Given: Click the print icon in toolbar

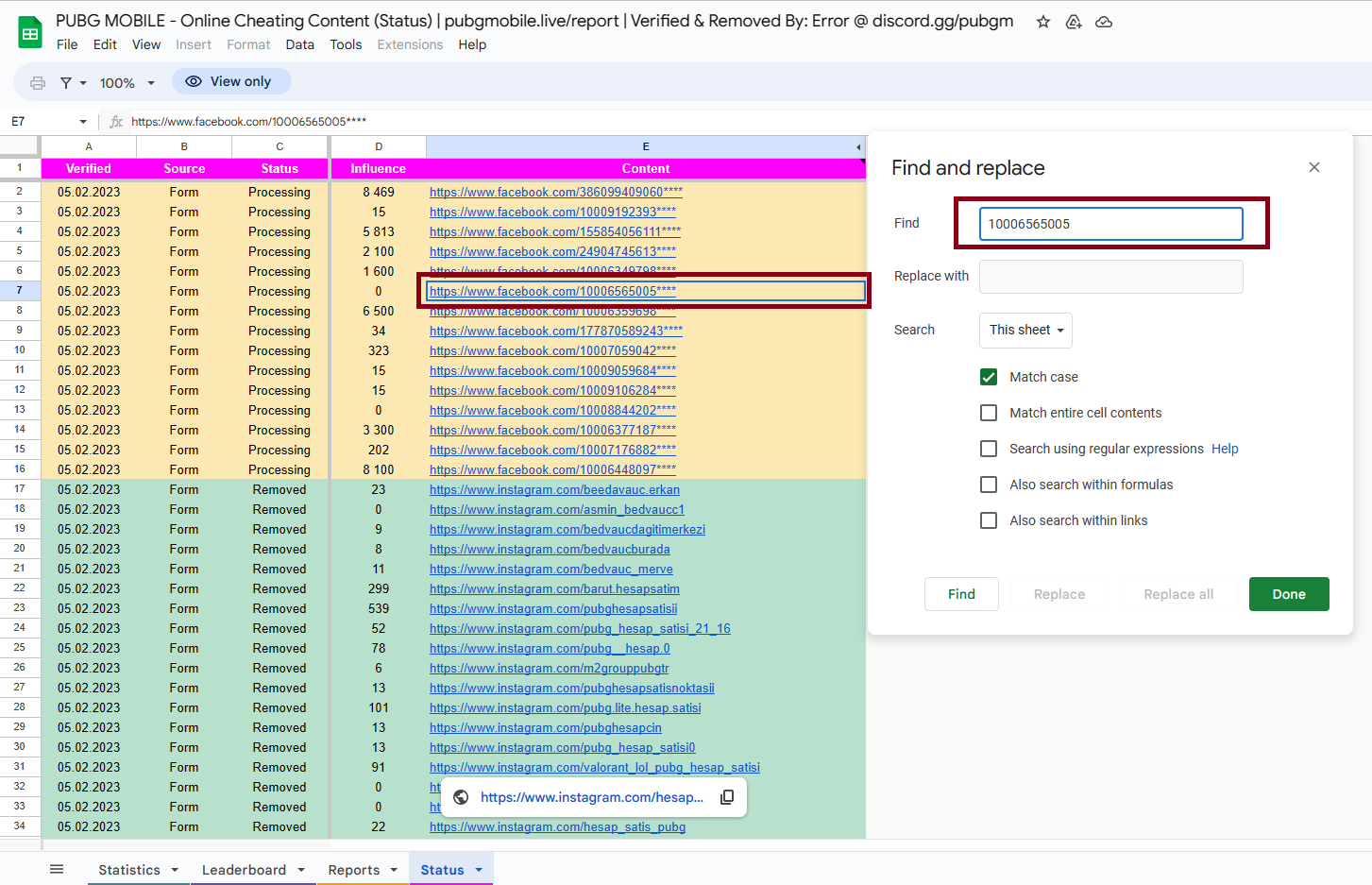Looking at the screenshot, I should [37, 81].
